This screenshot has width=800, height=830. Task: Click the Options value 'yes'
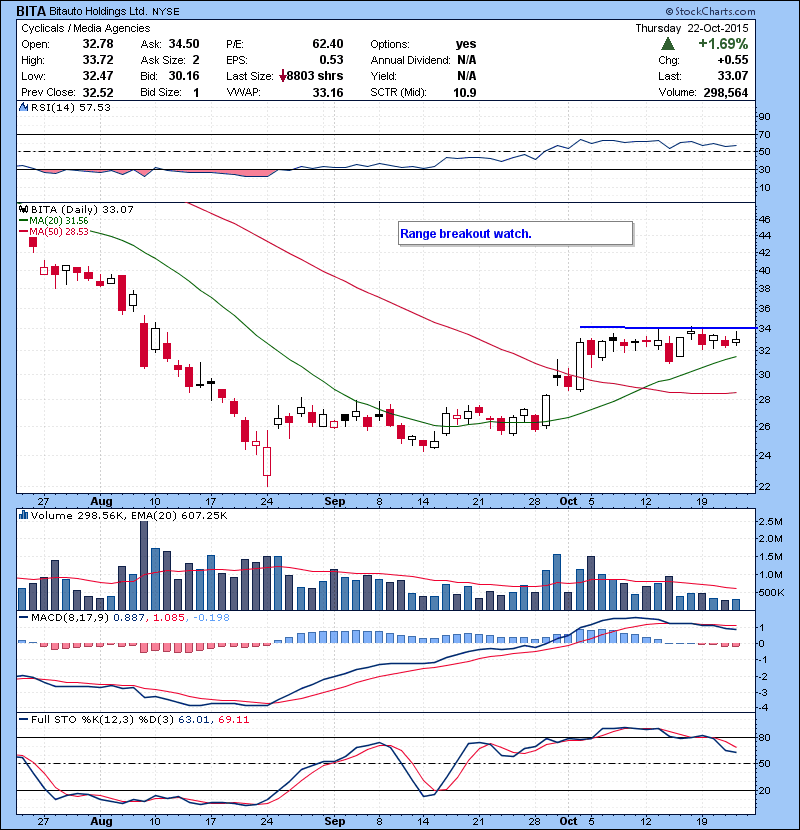[466, 44]
